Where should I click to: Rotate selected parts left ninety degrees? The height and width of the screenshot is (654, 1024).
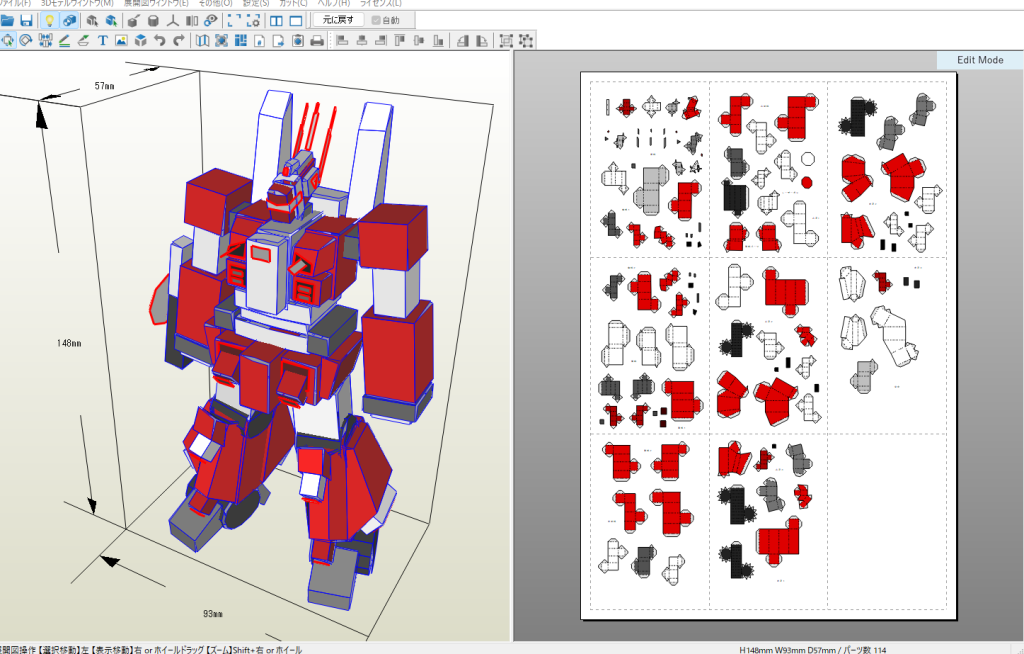coord(462,41)
